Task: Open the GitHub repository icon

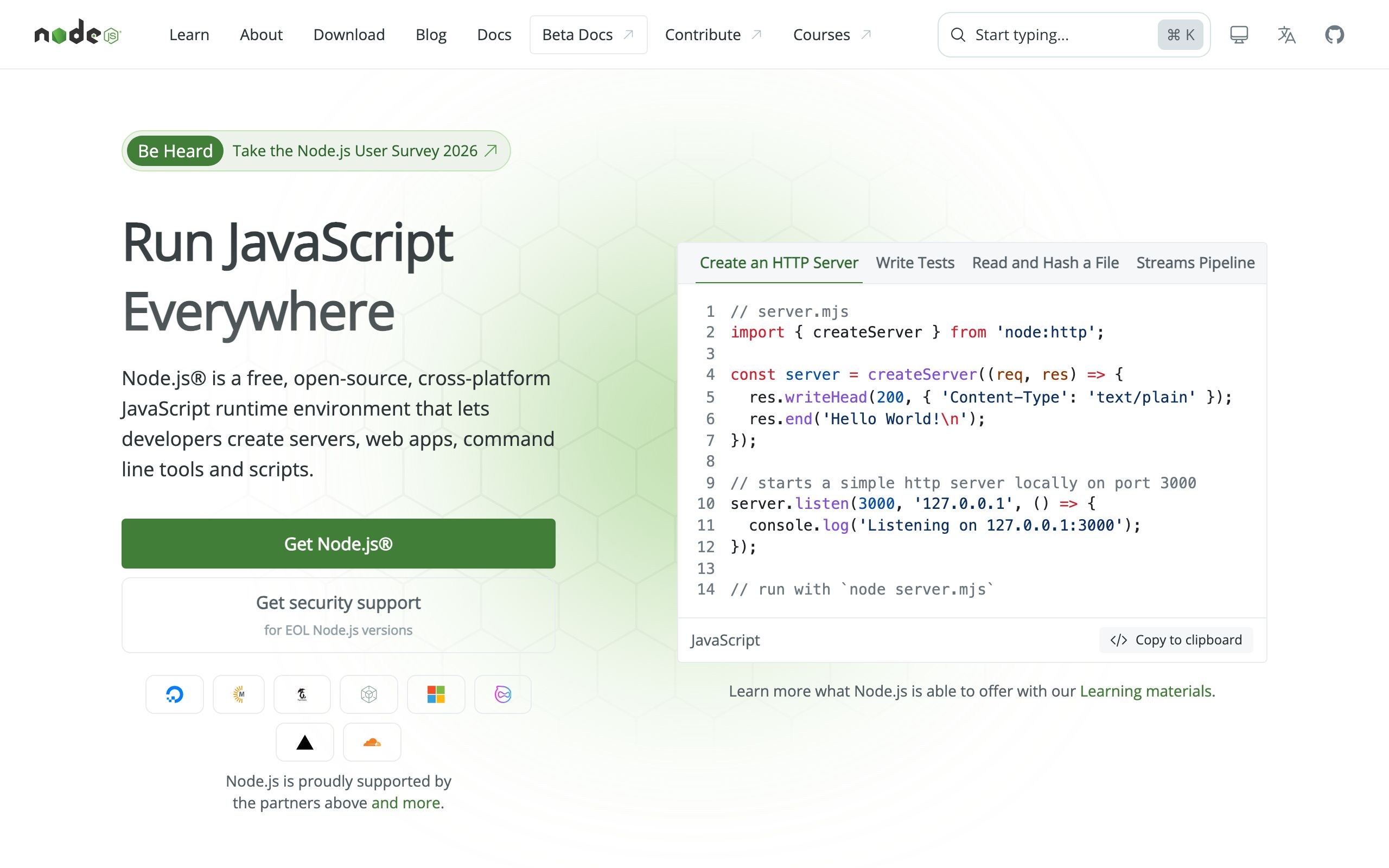Action: coord(1334,34)
